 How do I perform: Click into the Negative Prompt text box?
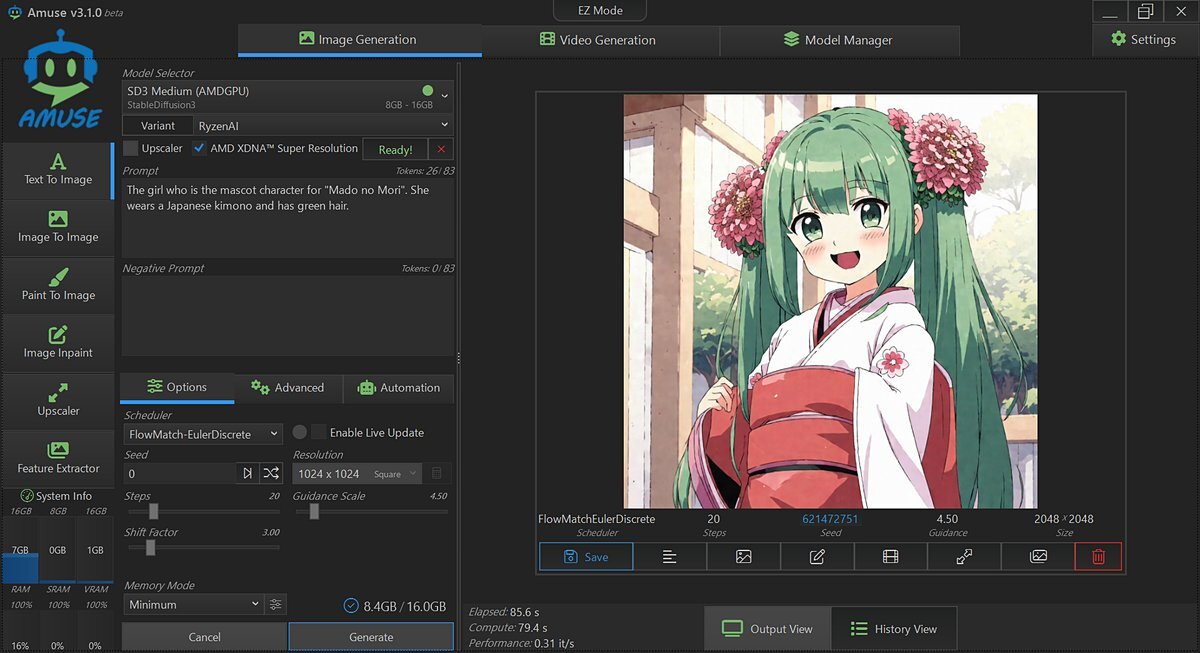tap(287, 315)
